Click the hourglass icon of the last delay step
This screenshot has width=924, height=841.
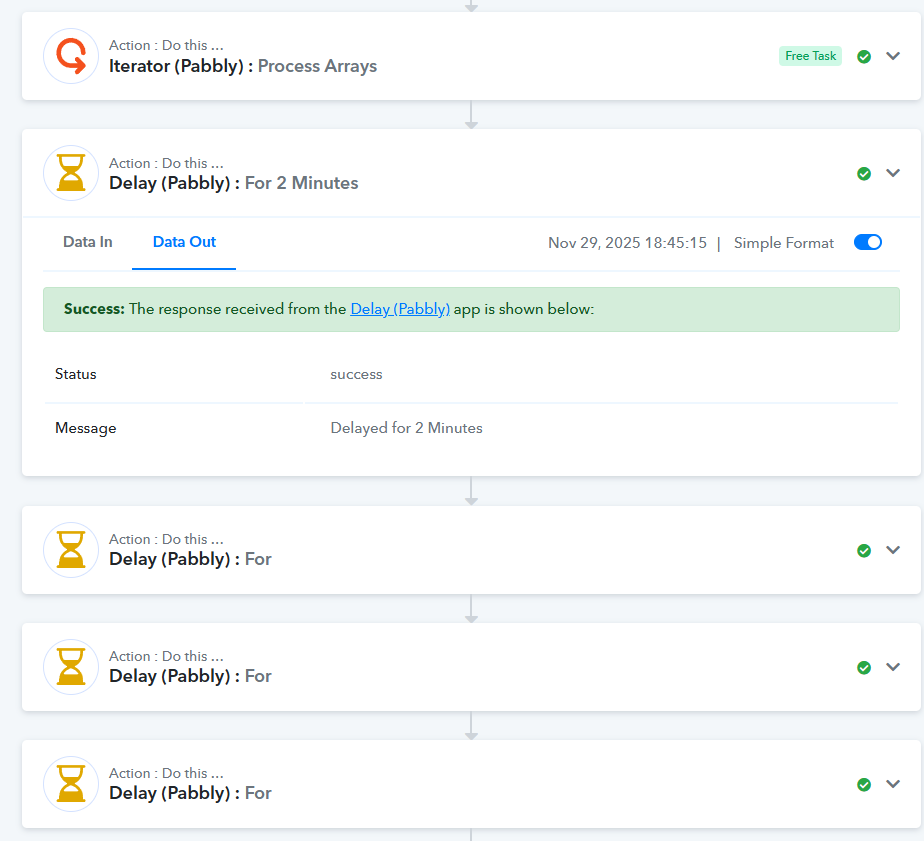71,783
